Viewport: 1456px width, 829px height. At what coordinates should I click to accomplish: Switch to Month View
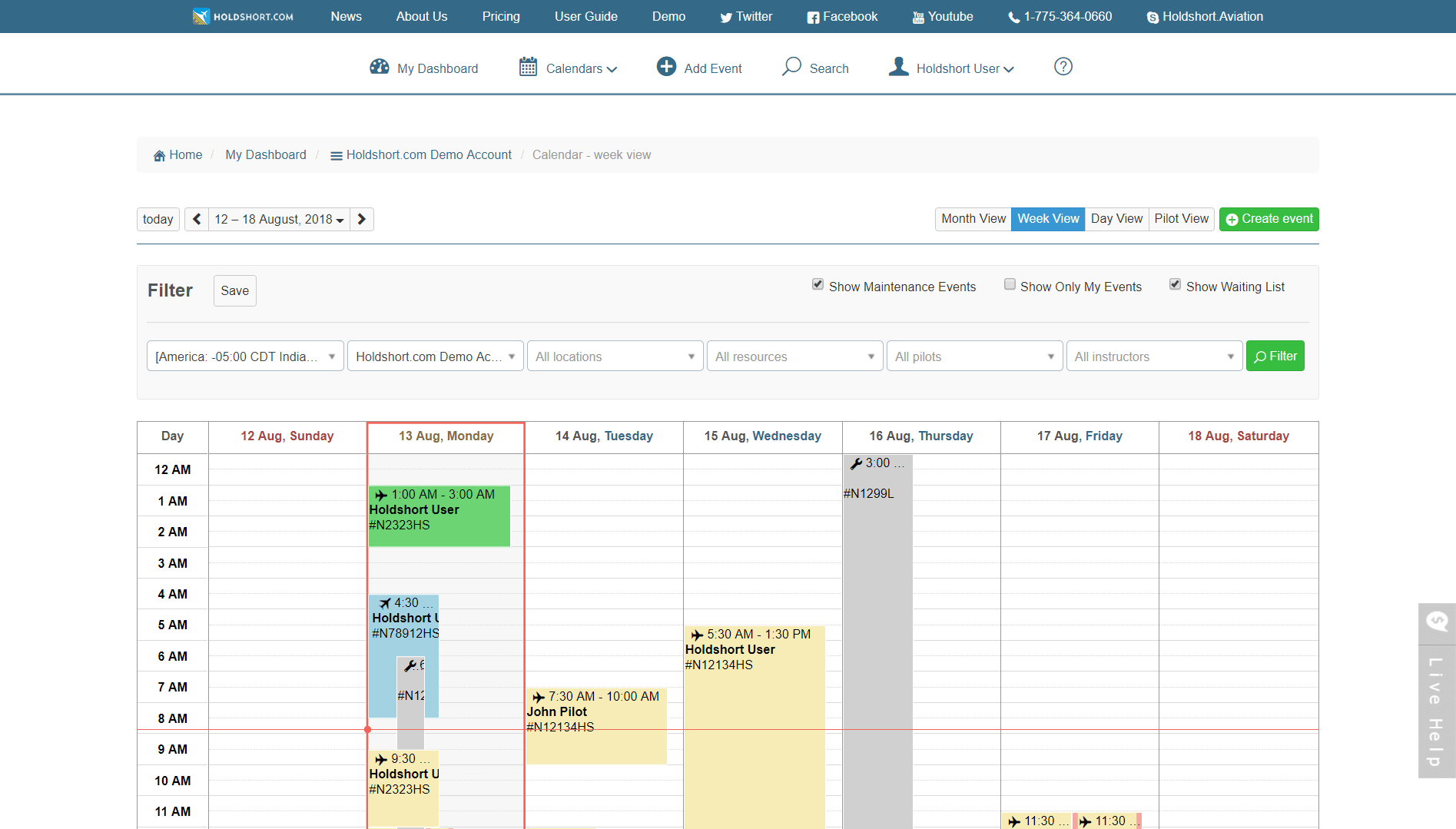973,219
